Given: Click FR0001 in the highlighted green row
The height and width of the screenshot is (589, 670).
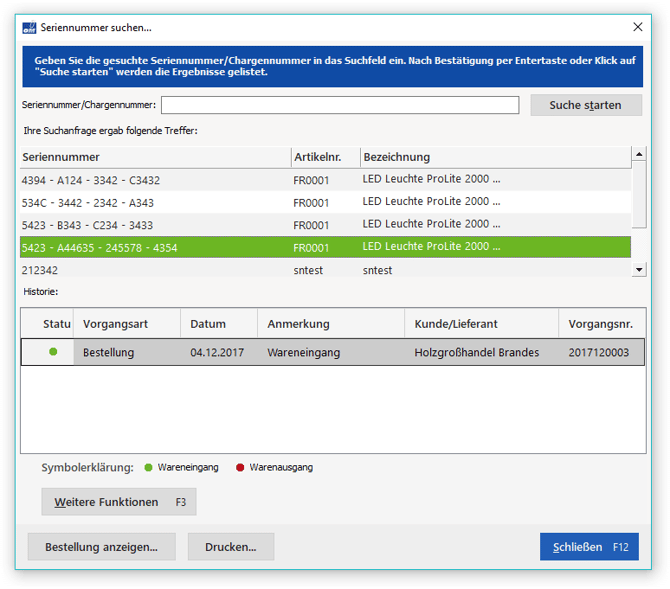Looking at the screenshot, I should click(311, 248).
